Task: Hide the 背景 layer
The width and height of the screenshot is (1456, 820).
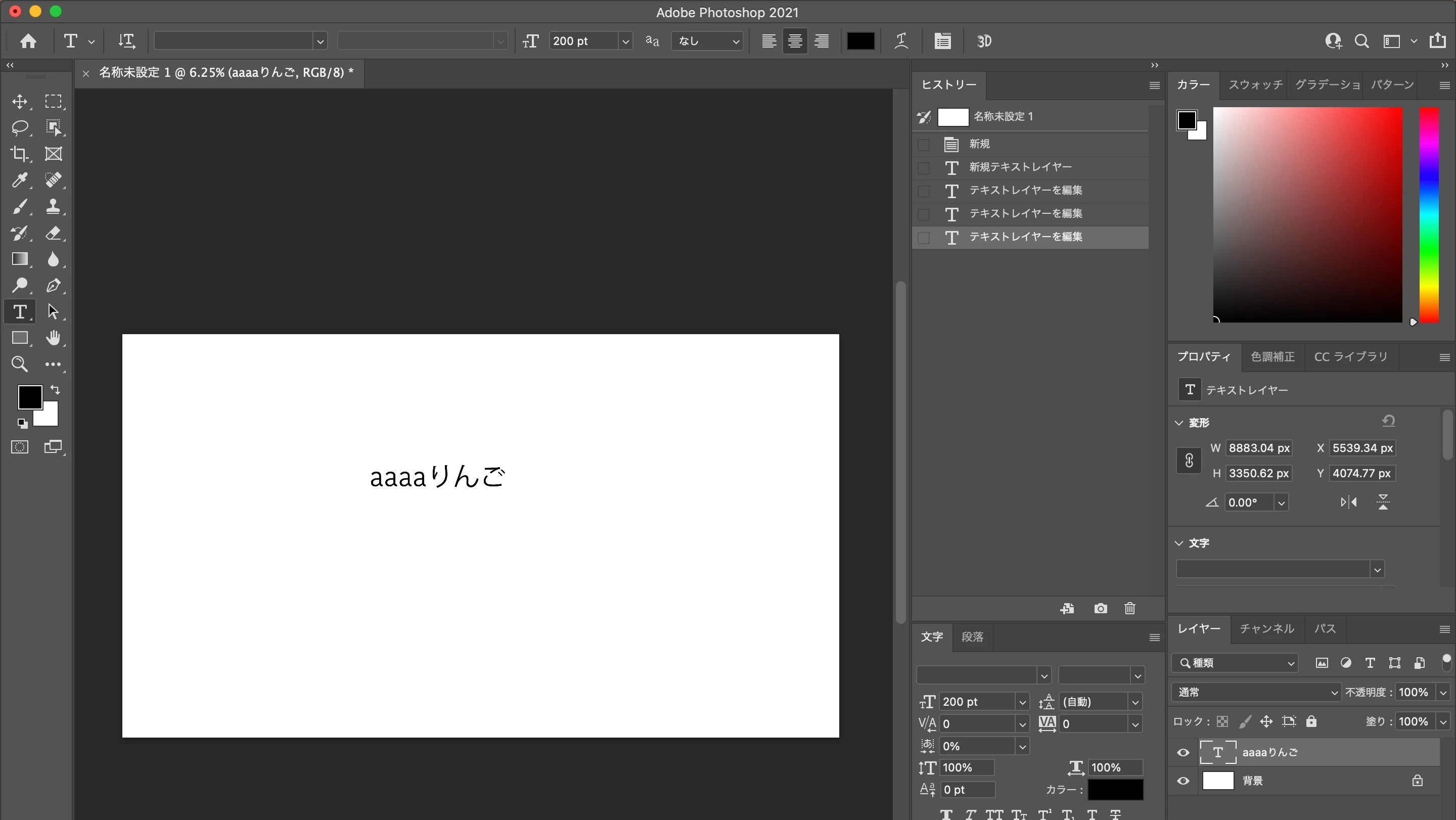Action: pyautogui.click(x=1183, y=781)
